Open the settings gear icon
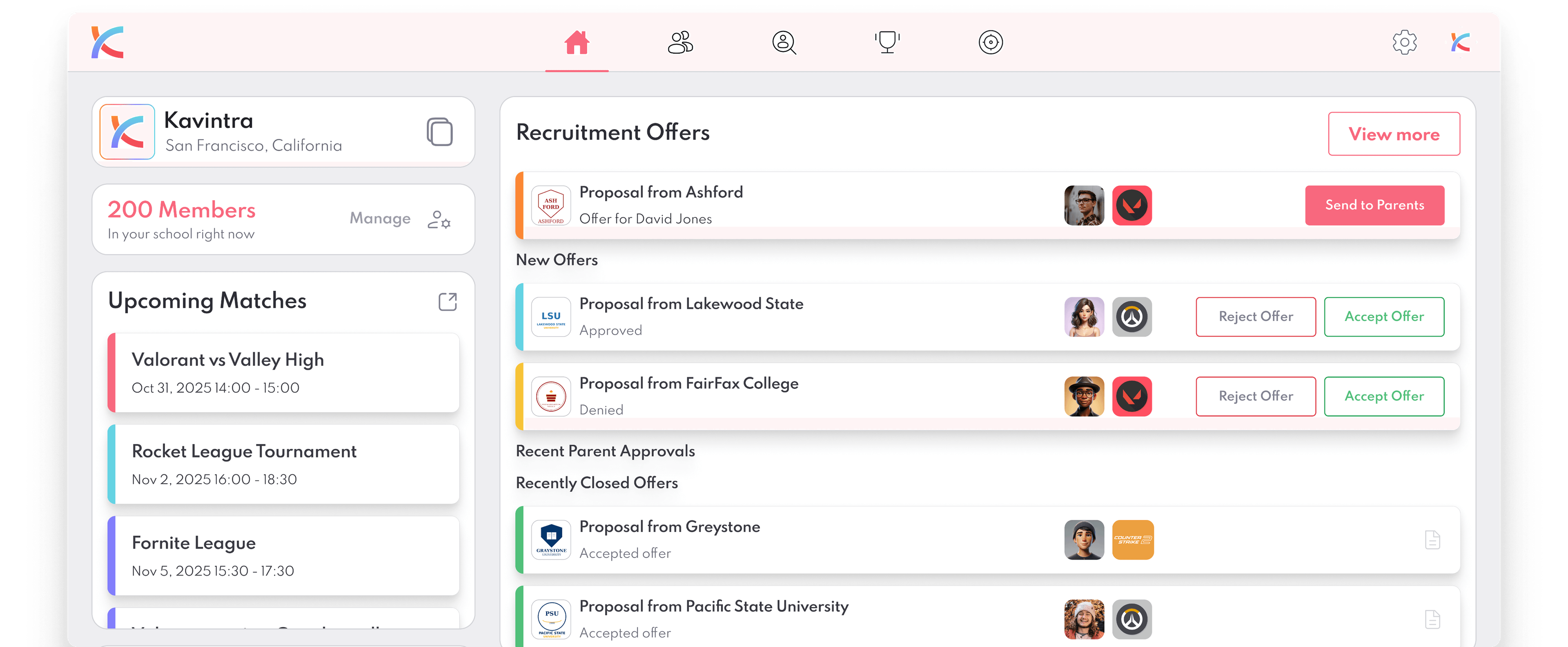The width and height of the screenshot is (1568, 647). click(x=1404, y=42)
